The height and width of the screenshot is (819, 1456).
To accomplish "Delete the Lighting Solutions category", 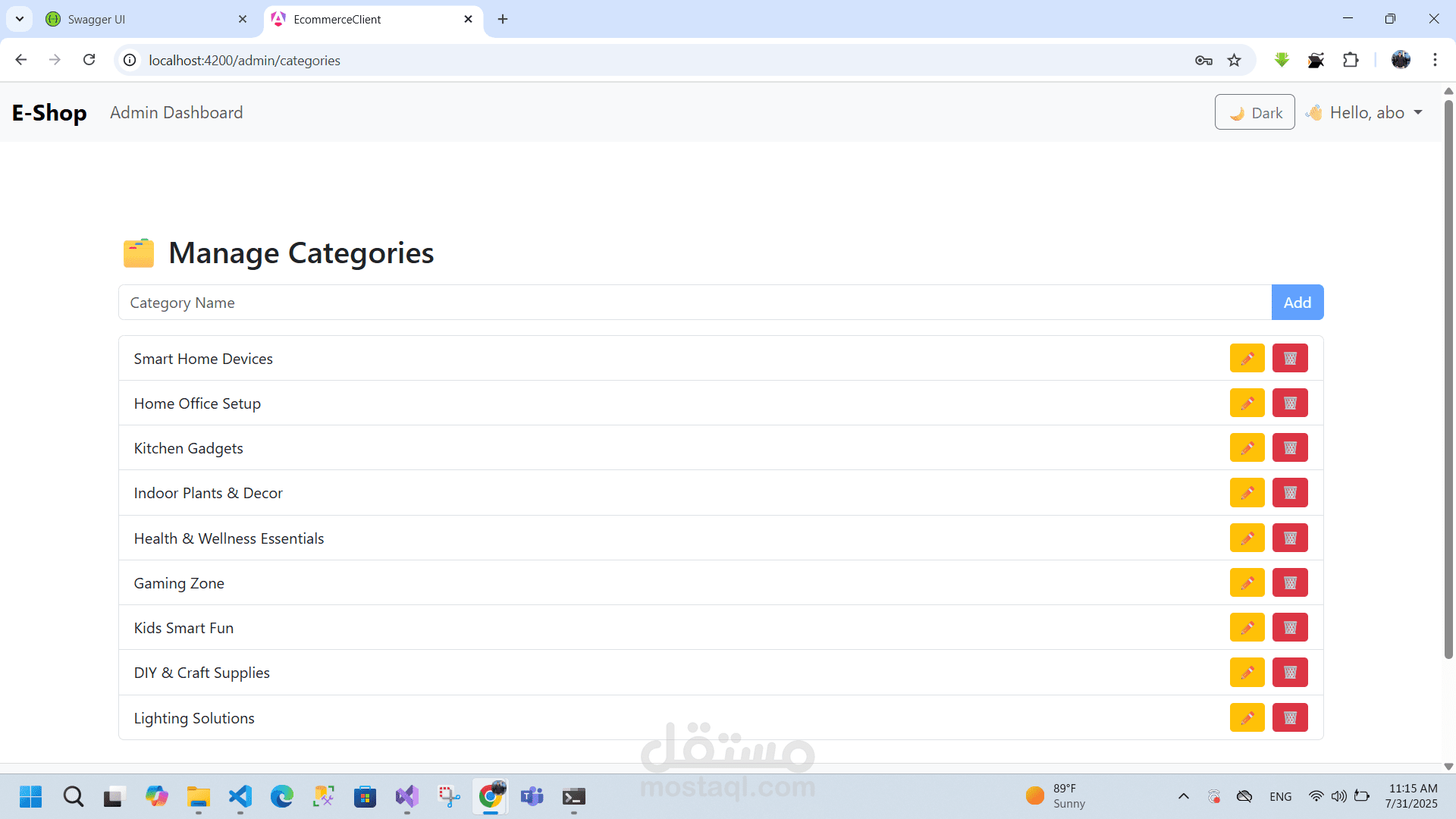I will (x=1290, y=718).
